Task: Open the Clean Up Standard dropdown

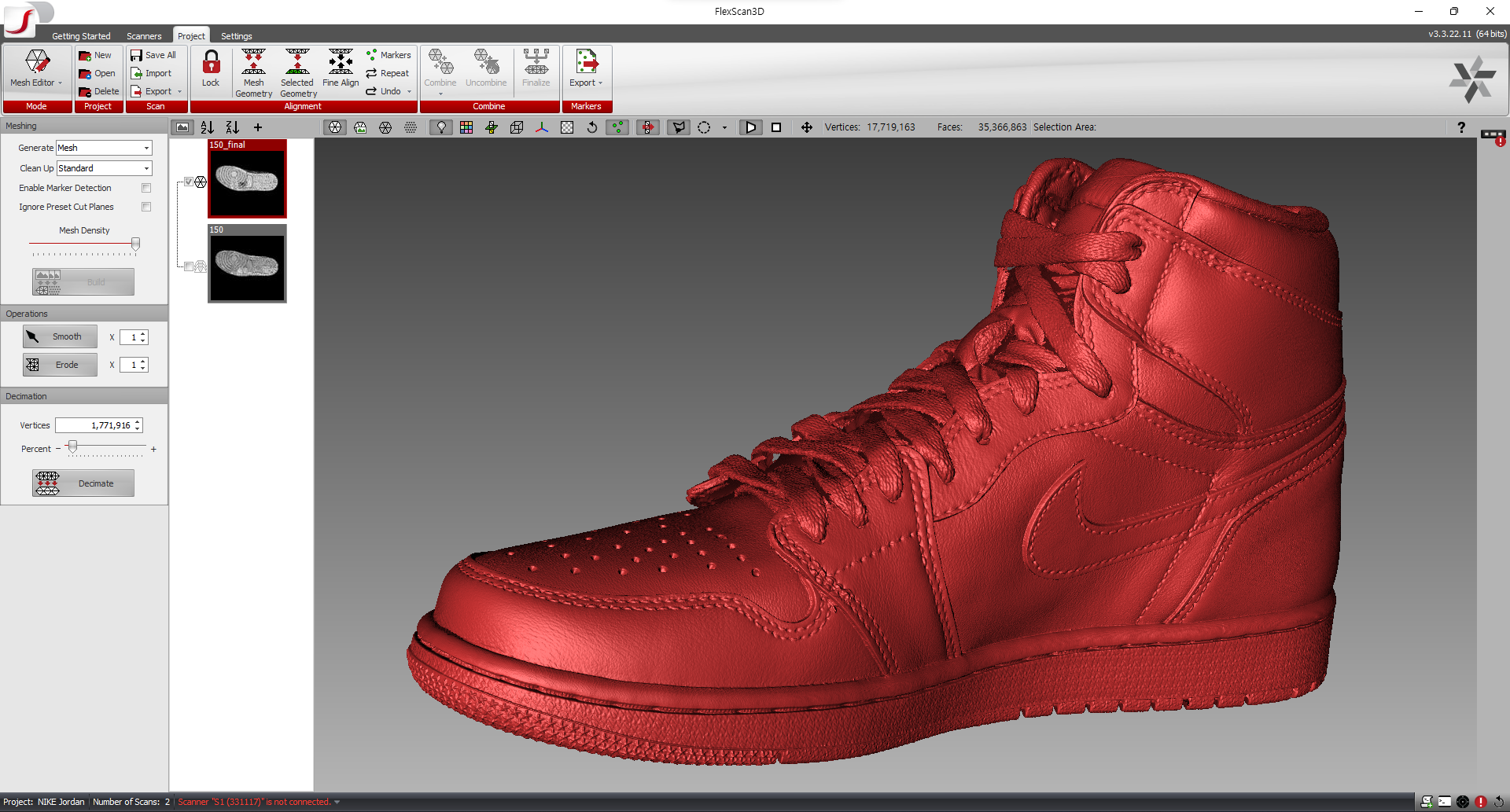Action: pyautogui.click(x=104, y=168)
